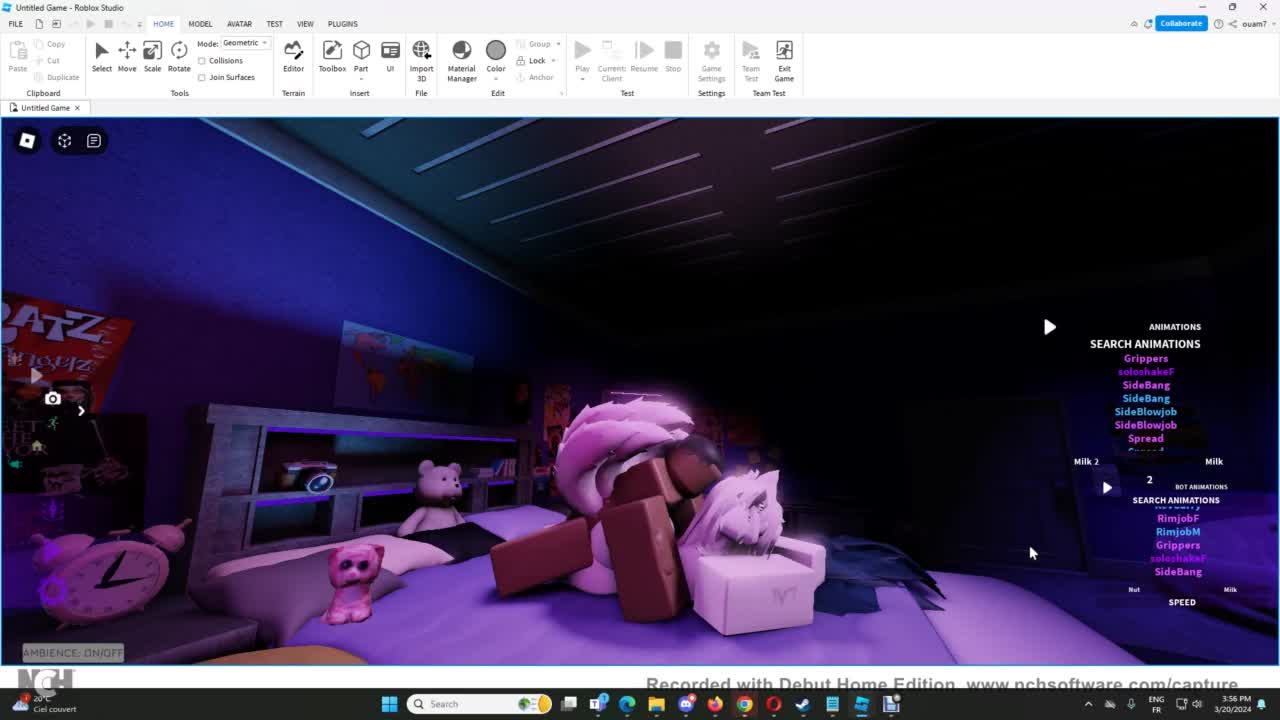Switch to the MODEL ribbon tab

tap(200, 24)
